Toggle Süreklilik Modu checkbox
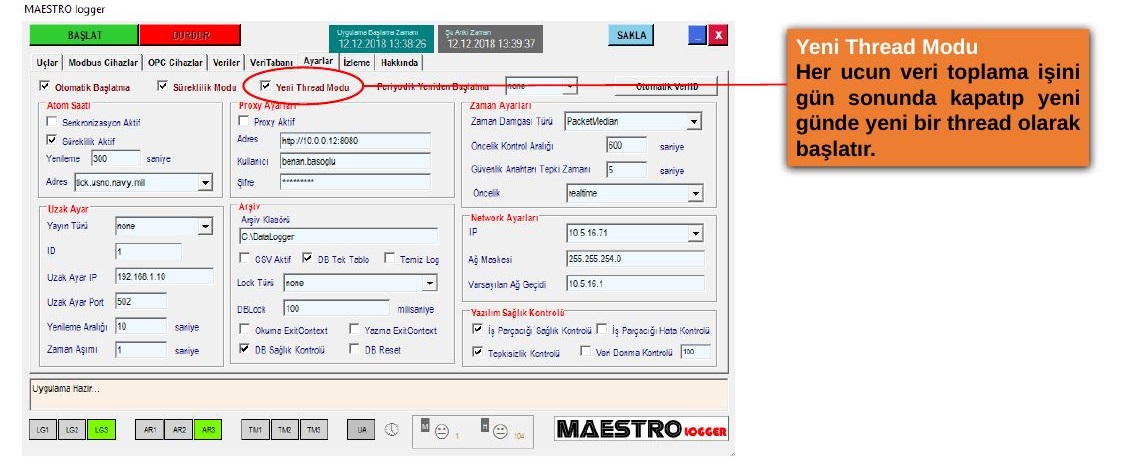 (x=162, y=86)
